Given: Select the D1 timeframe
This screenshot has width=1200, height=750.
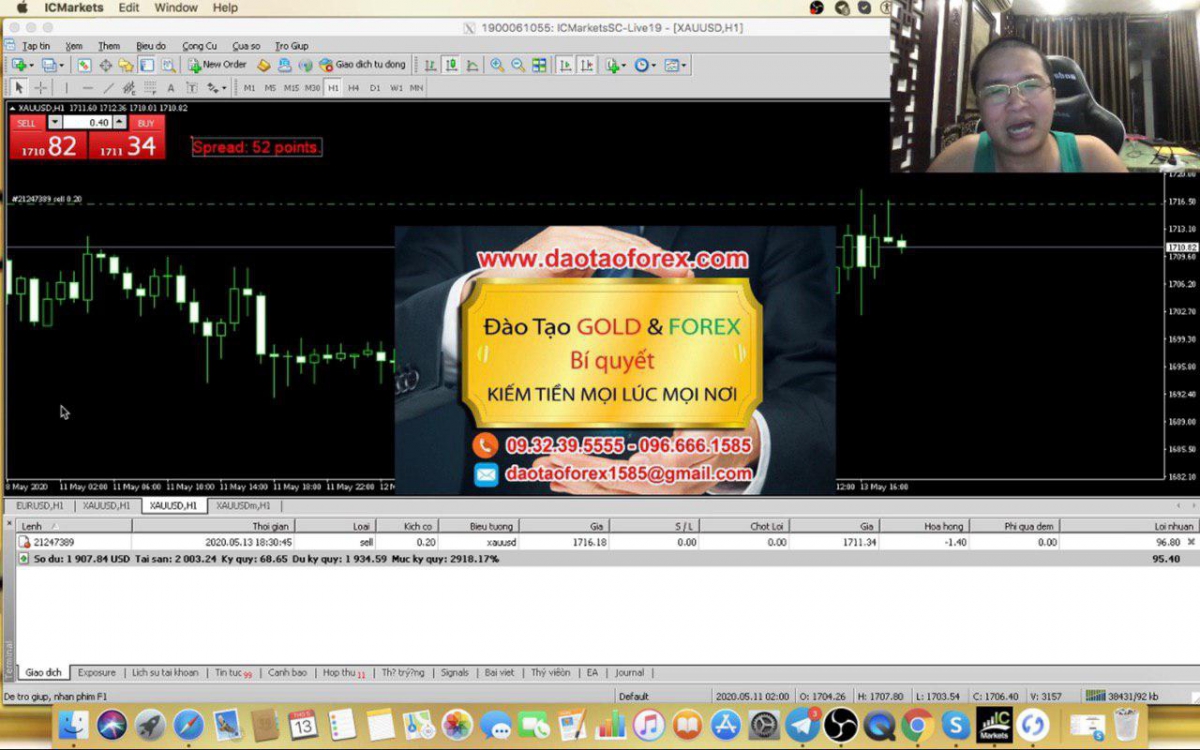Looking at the screenshot, I should coord(375,88).
